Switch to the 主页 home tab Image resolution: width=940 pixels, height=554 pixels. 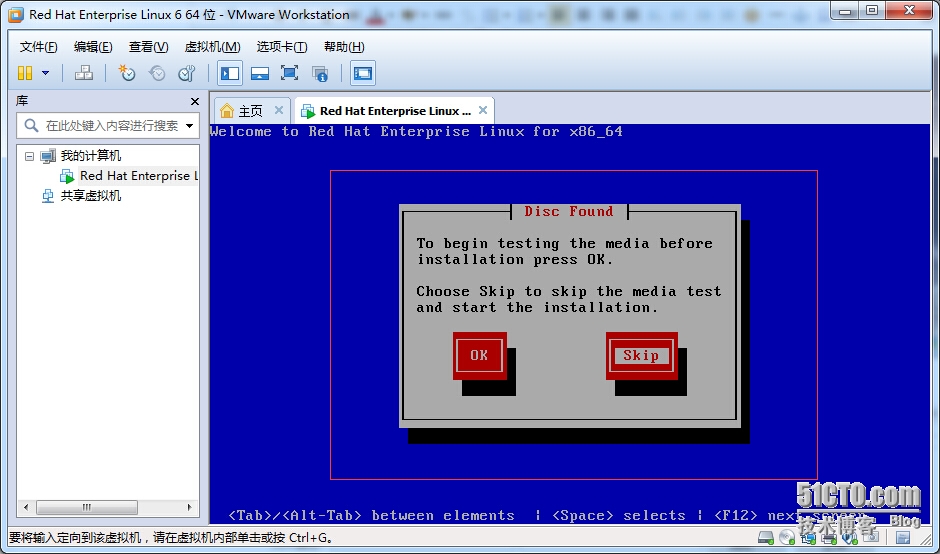tap(251, 111)
